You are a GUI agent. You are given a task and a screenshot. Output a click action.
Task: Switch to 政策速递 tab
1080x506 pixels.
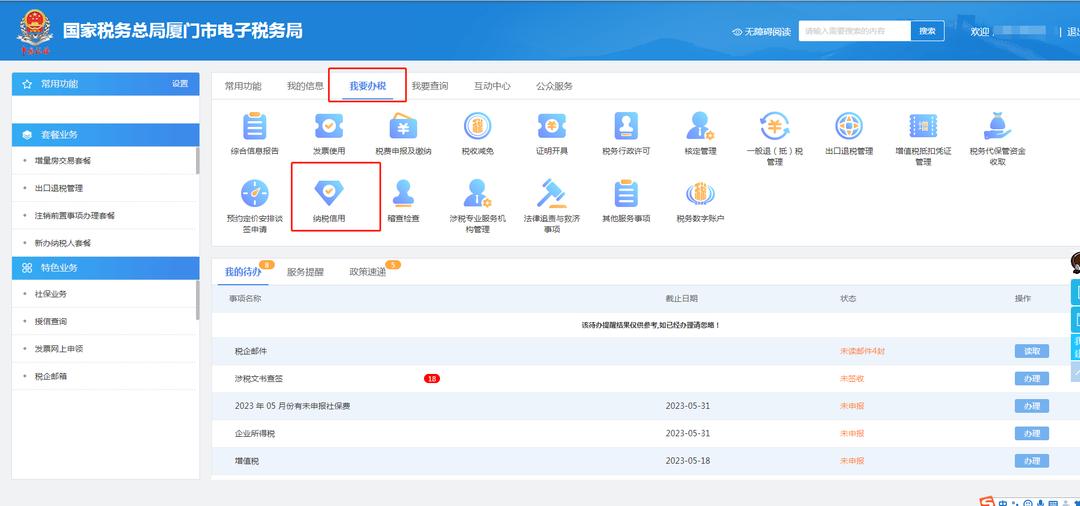(x=367, y=272)
